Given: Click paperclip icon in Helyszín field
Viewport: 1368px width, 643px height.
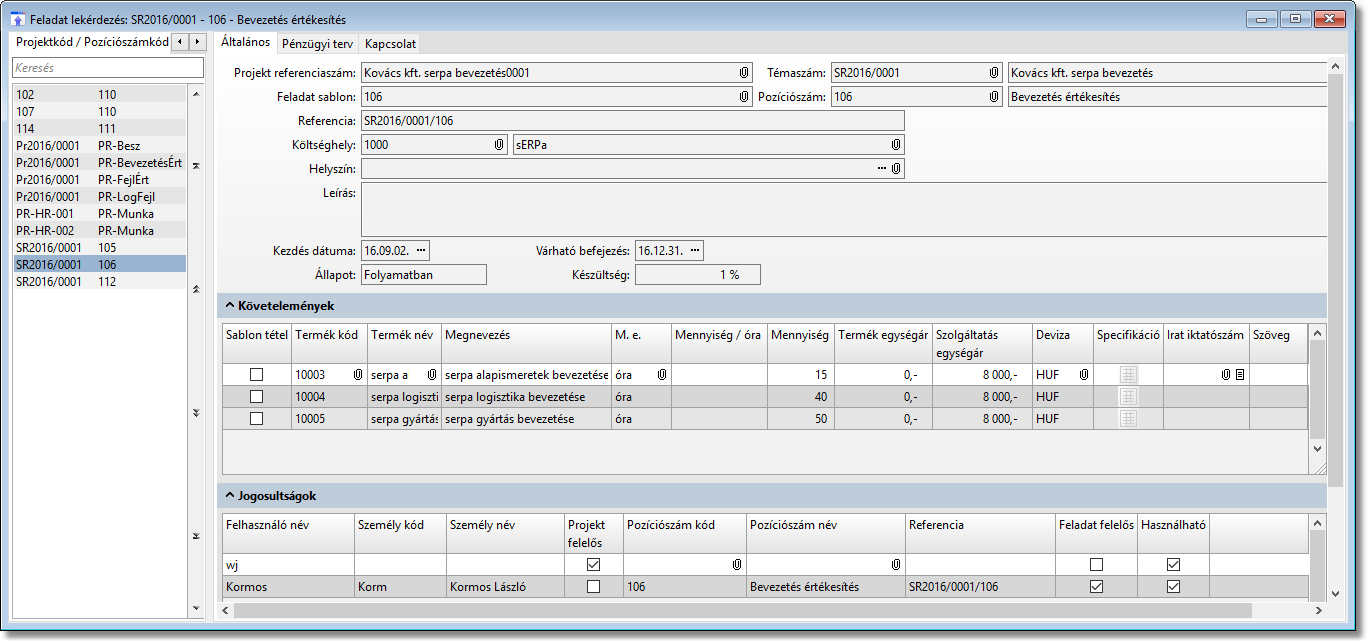Looking at the screenshot, I should (896, 169).
